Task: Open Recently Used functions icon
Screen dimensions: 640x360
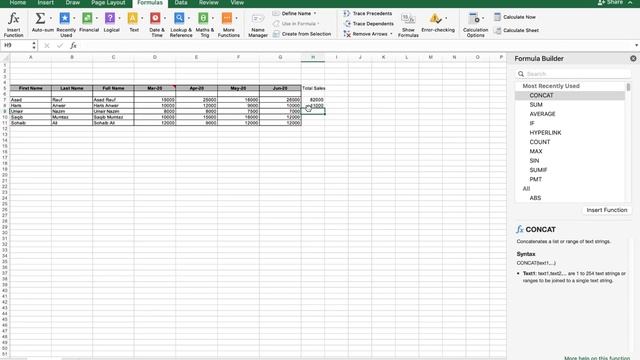Action: pos(64,18)
